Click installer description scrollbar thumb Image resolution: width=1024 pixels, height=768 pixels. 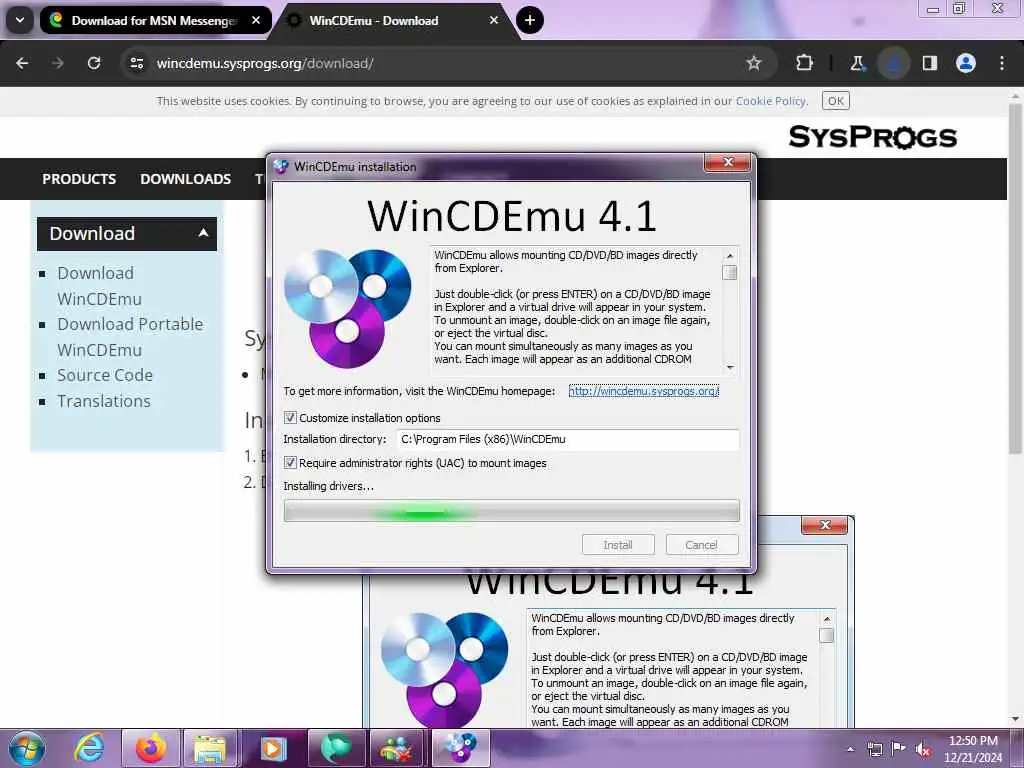pyautogui.click(x=730, y=272)
